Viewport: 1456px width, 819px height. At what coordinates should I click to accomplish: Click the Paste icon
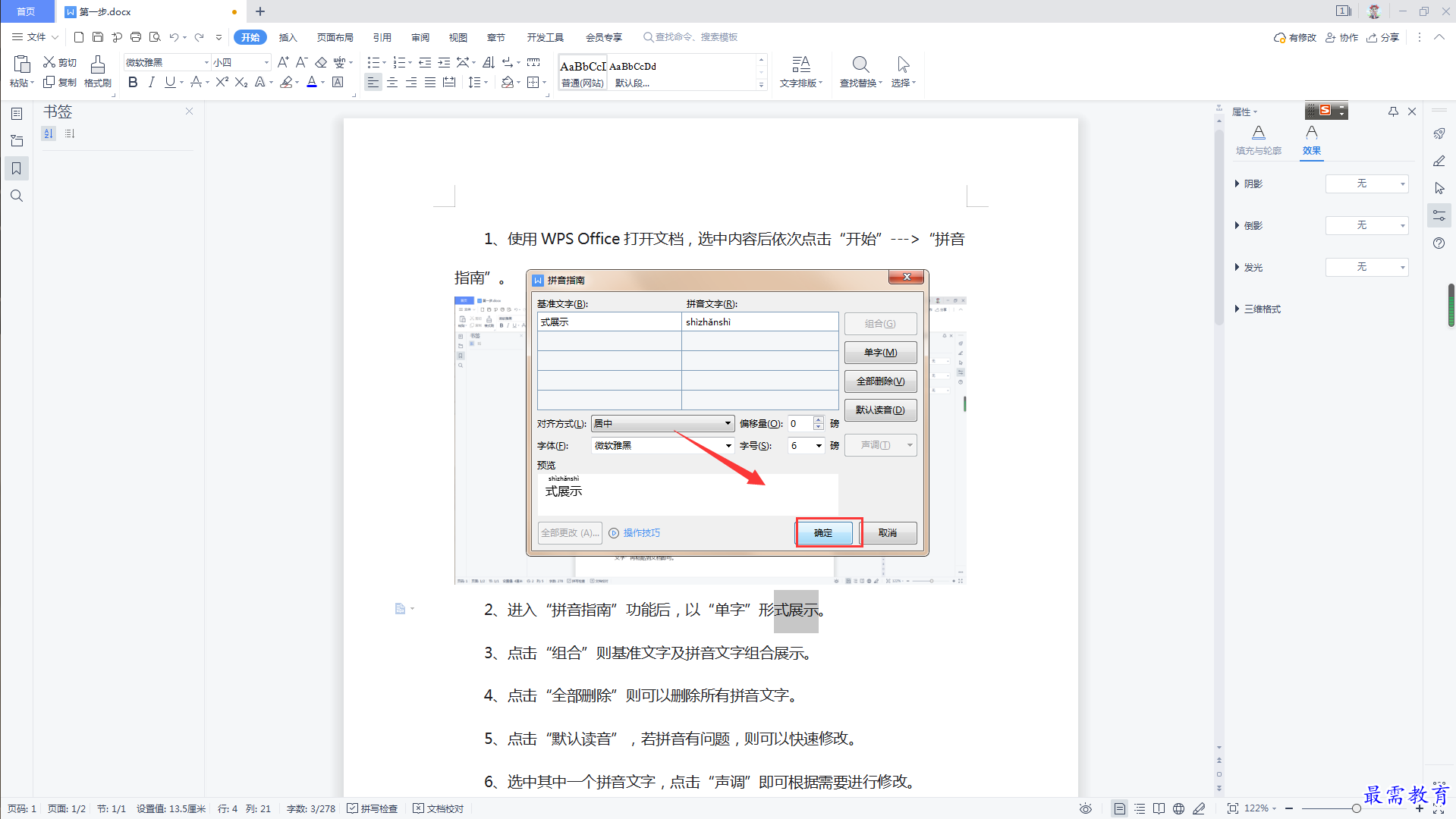tap(21, 64)
